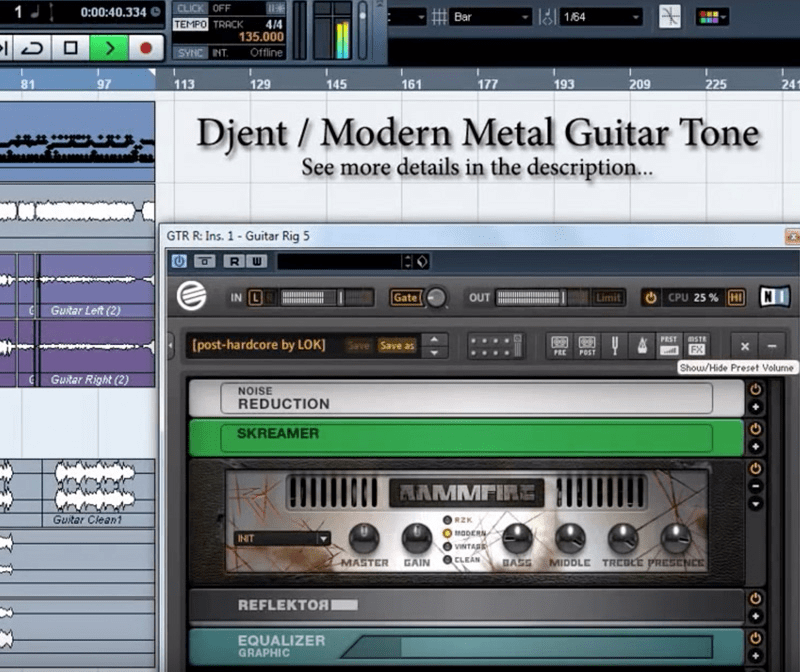Toggle the output Limit button
800x672 pixels.
(x=608, y=297)
